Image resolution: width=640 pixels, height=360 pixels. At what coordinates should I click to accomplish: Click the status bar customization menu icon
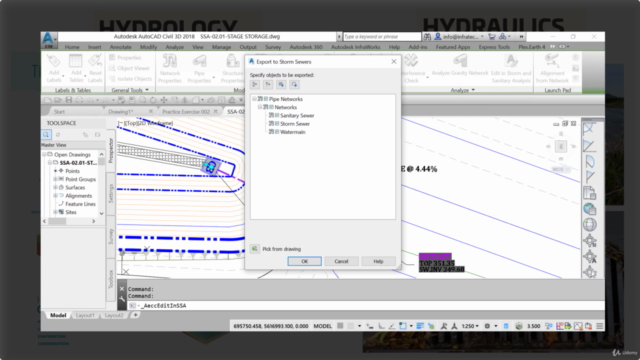tap(600, 326)
